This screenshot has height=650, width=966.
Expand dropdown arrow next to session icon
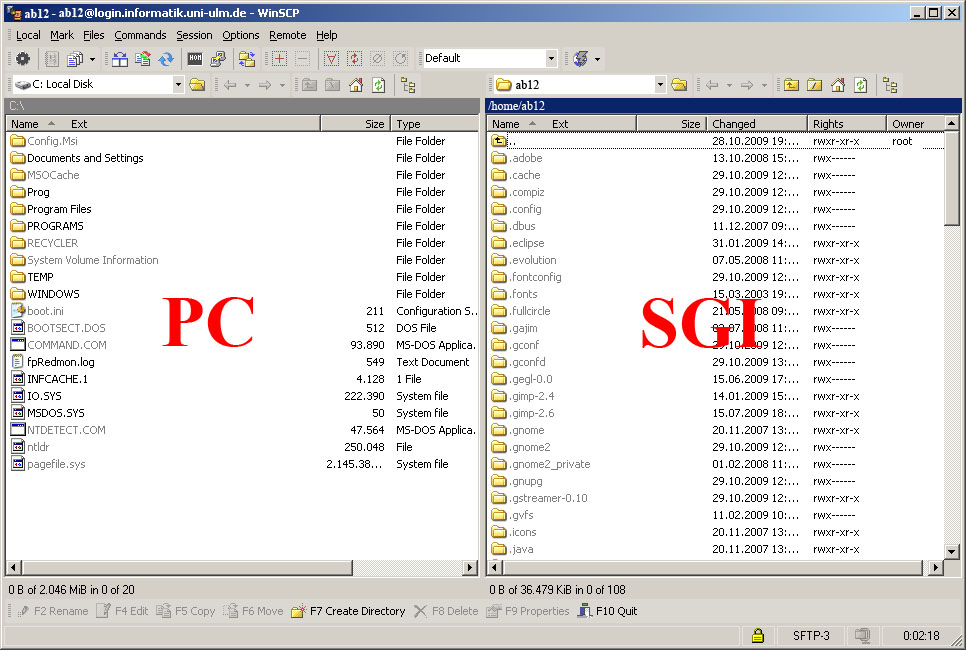tap(597, 59)
